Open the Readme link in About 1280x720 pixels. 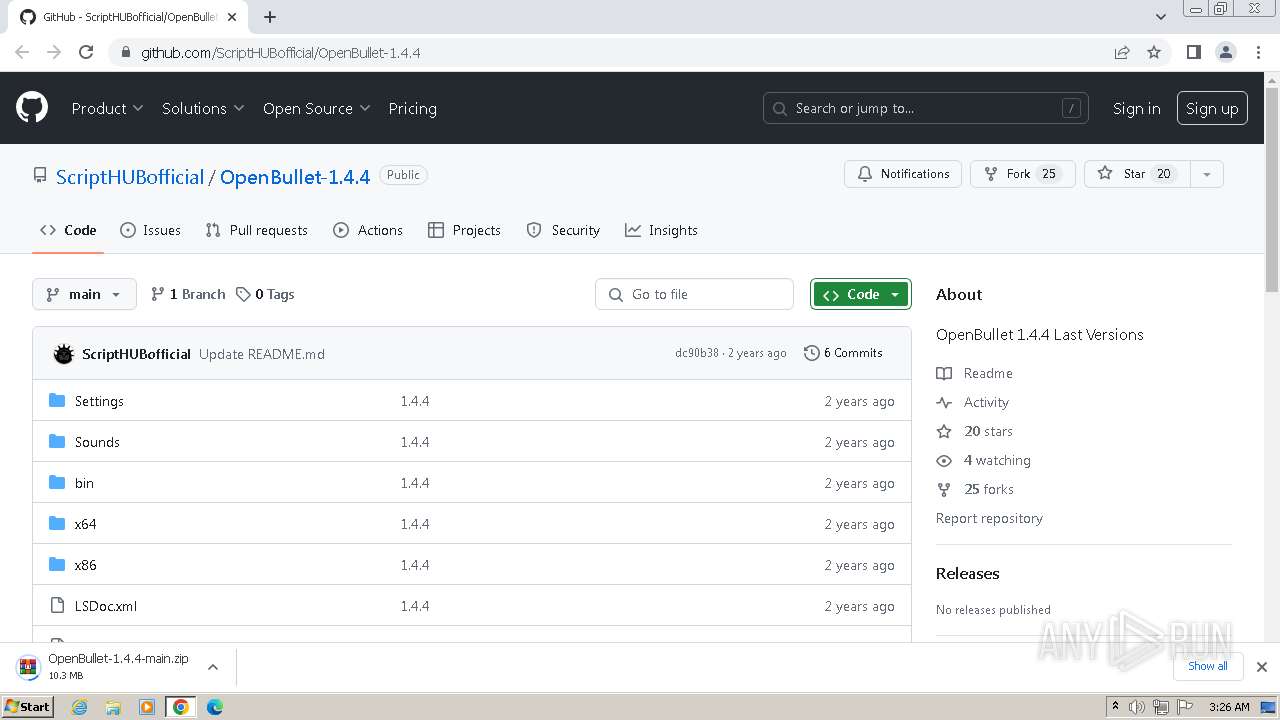pyautogui.click(x=976, y=373)
